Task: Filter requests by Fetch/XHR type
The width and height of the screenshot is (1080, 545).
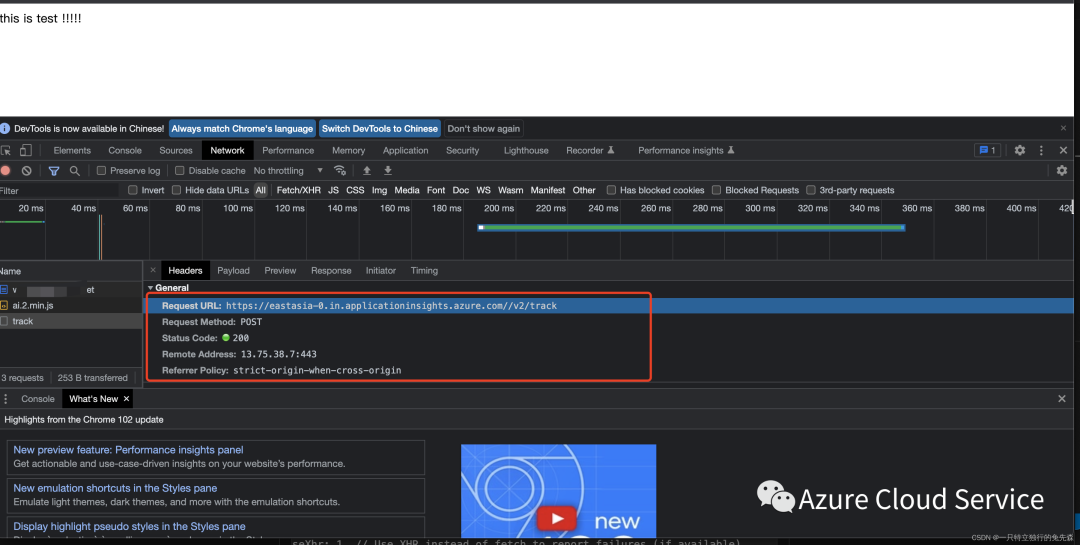Action: tap(298, 190)
